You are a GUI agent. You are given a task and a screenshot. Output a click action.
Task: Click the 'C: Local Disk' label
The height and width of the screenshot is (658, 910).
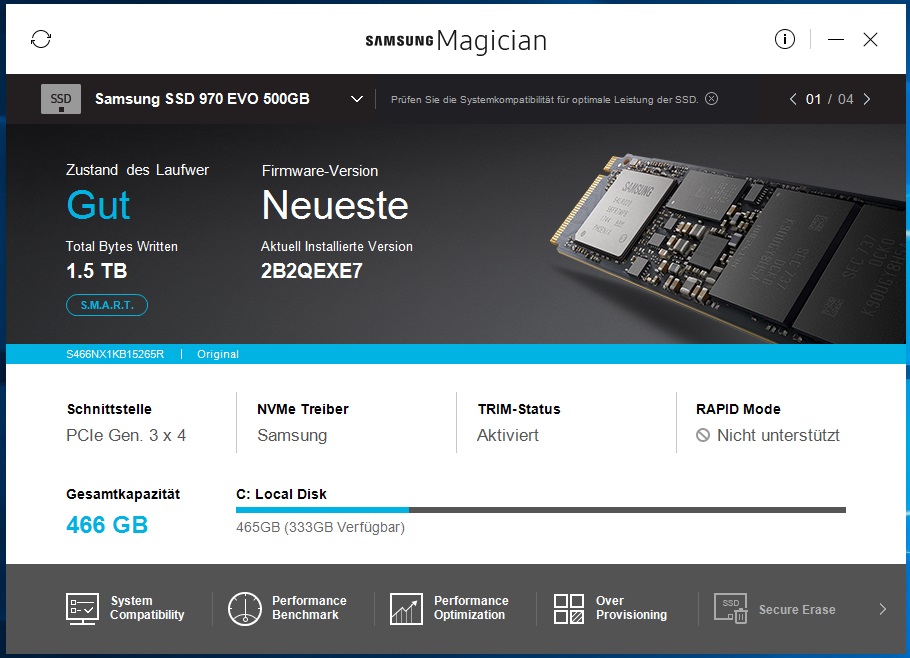pos(281,494)
